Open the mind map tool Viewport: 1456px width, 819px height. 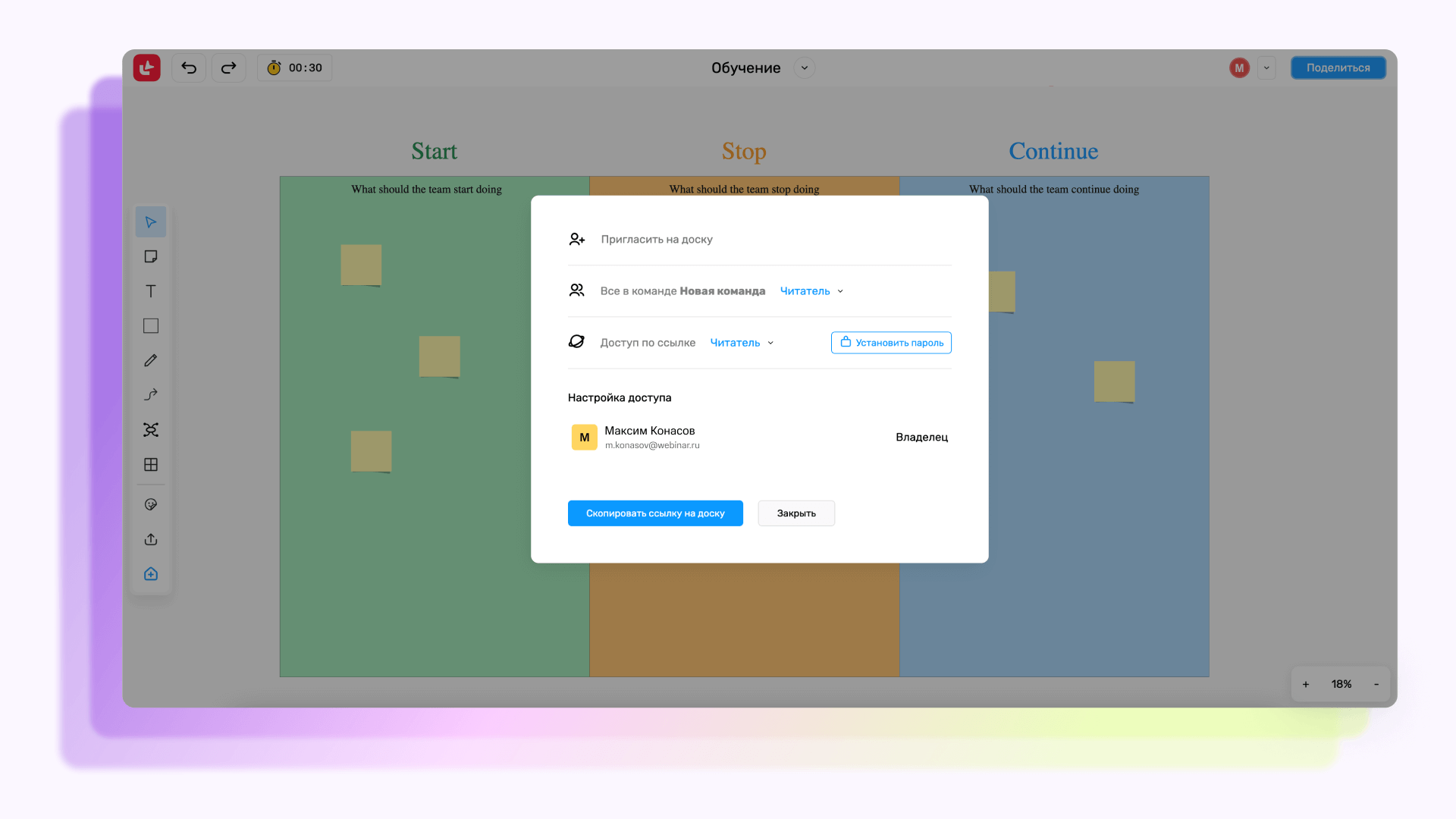coord(151,430)
